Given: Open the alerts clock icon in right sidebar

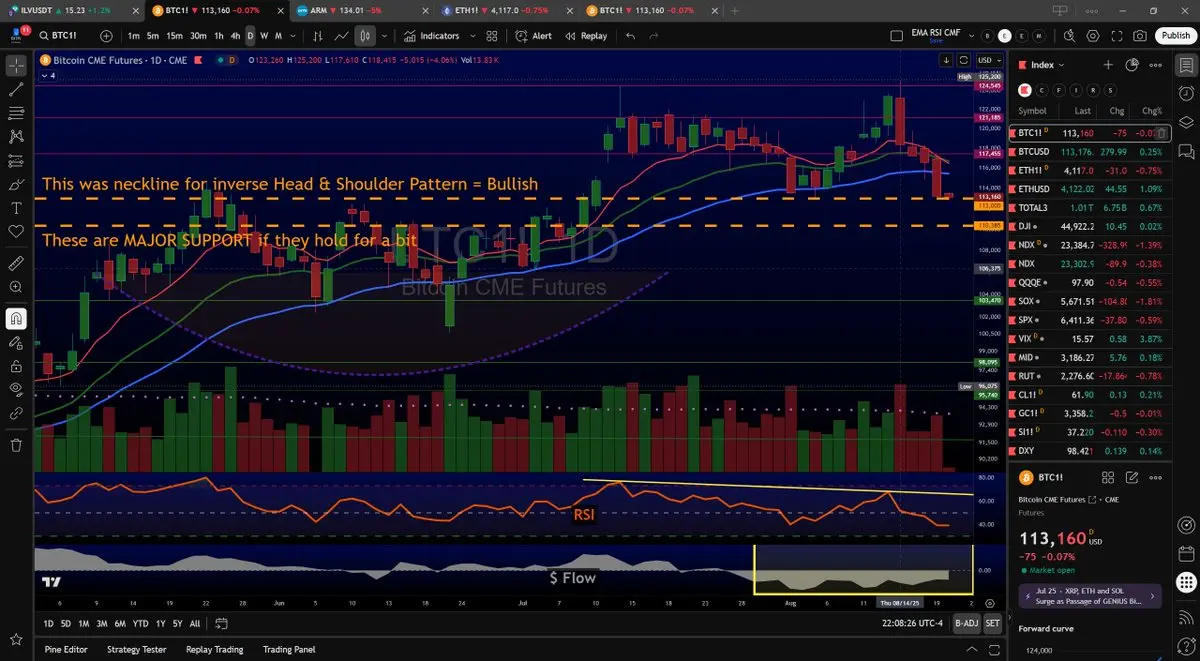Looking at the screenshot, I should click(x=1185, y=94).
